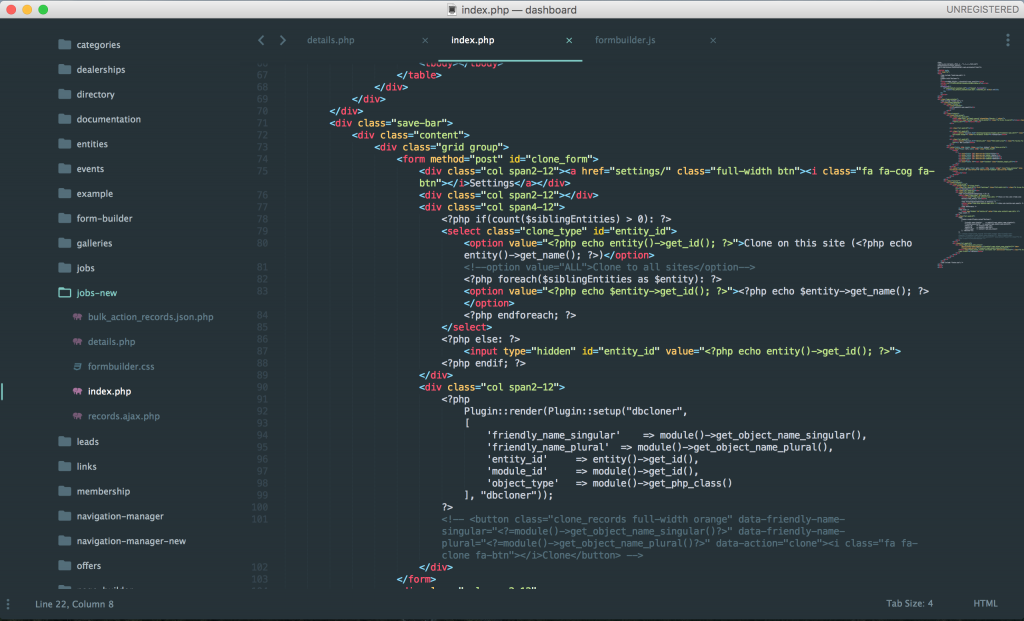
Task: Close the details.php tab
Action: (425, 41)
